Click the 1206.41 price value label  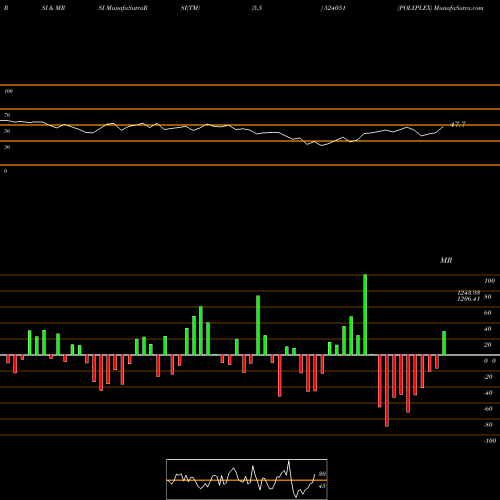tap(468, 299)
